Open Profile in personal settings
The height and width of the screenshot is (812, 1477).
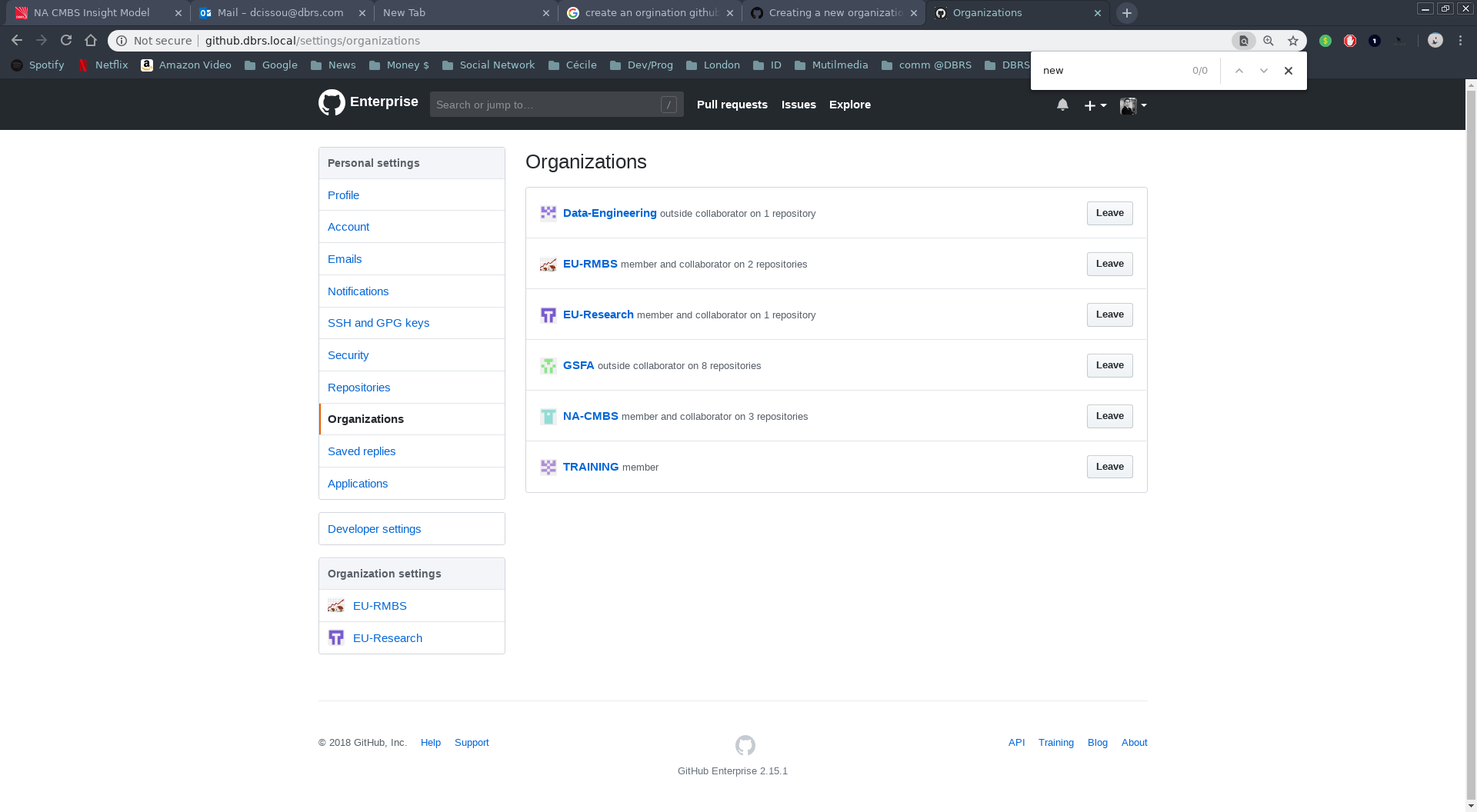pyautogui.click(x=412, y=195)
